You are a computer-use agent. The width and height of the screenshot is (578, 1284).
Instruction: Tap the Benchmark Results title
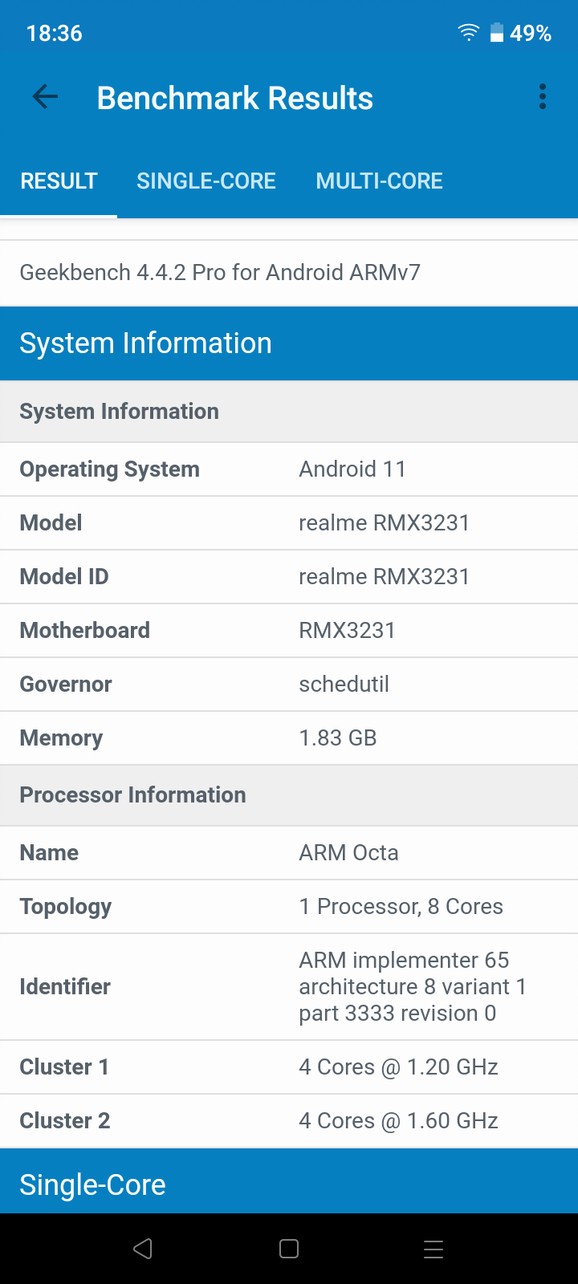[235, 98]
